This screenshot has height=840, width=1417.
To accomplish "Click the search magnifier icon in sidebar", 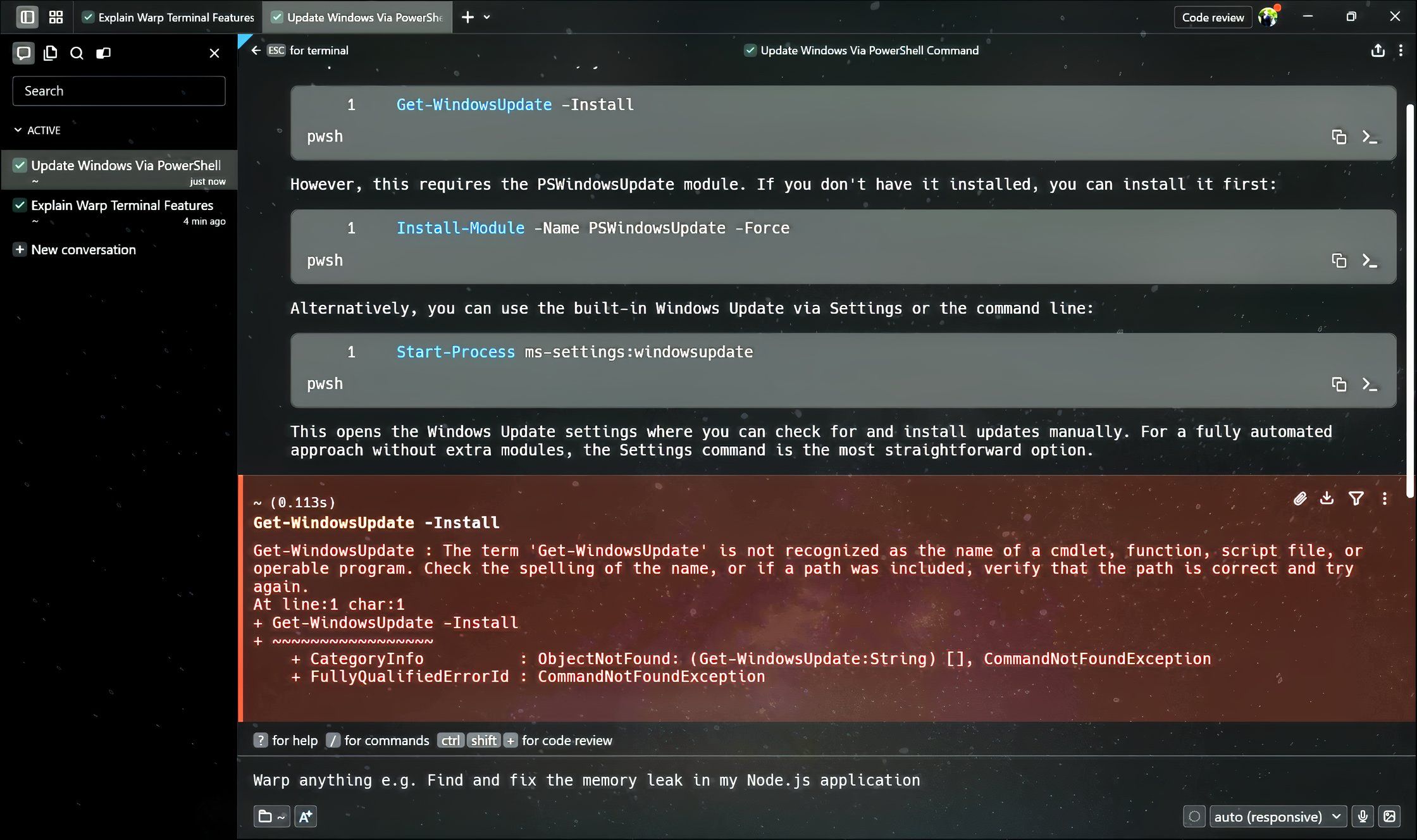I will click(x=77, y=53).
